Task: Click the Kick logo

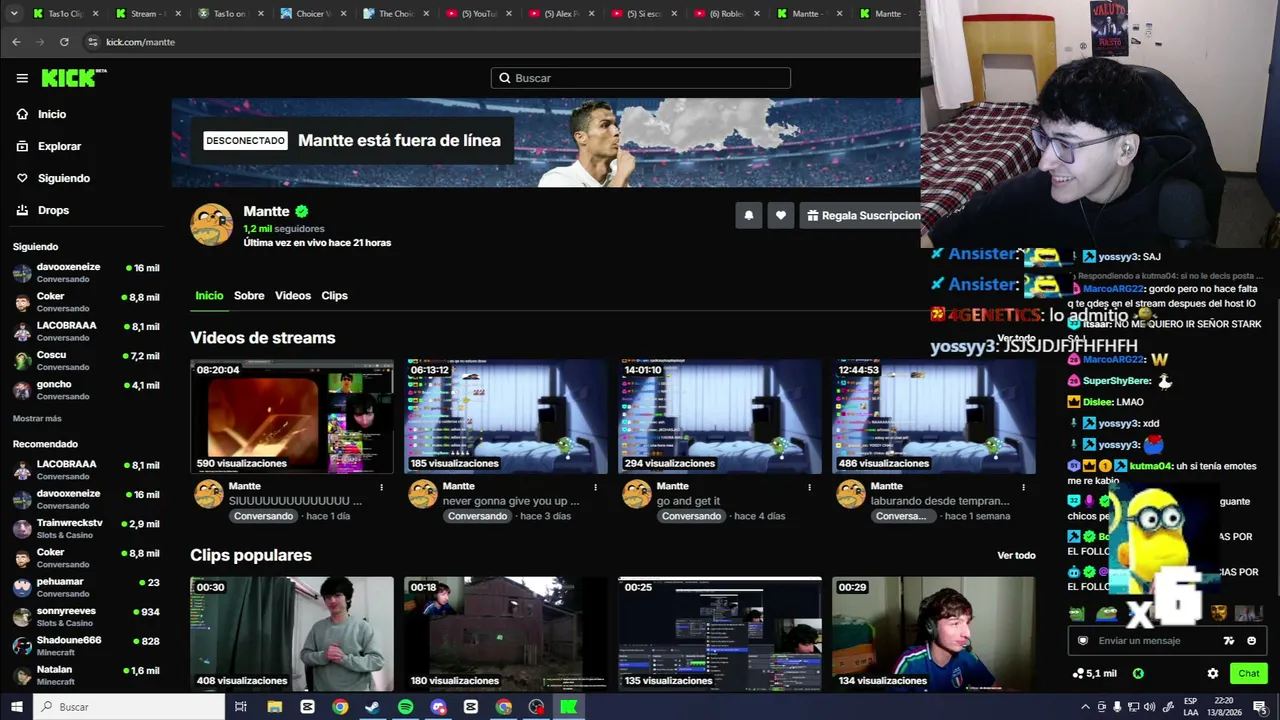Action: pyautogui.click(x=74, y=78)
